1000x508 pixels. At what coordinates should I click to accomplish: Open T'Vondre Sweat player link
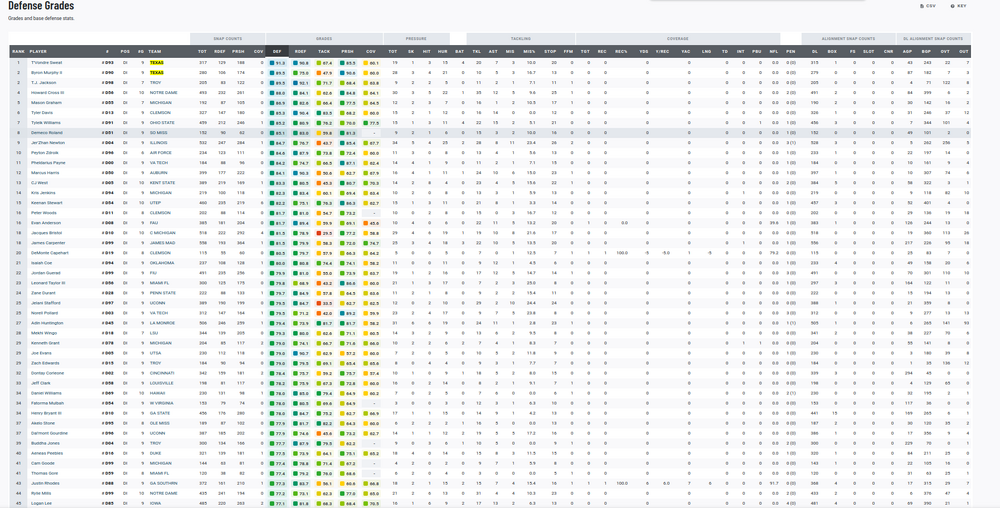pyautogui.click(x=46, y=62)
